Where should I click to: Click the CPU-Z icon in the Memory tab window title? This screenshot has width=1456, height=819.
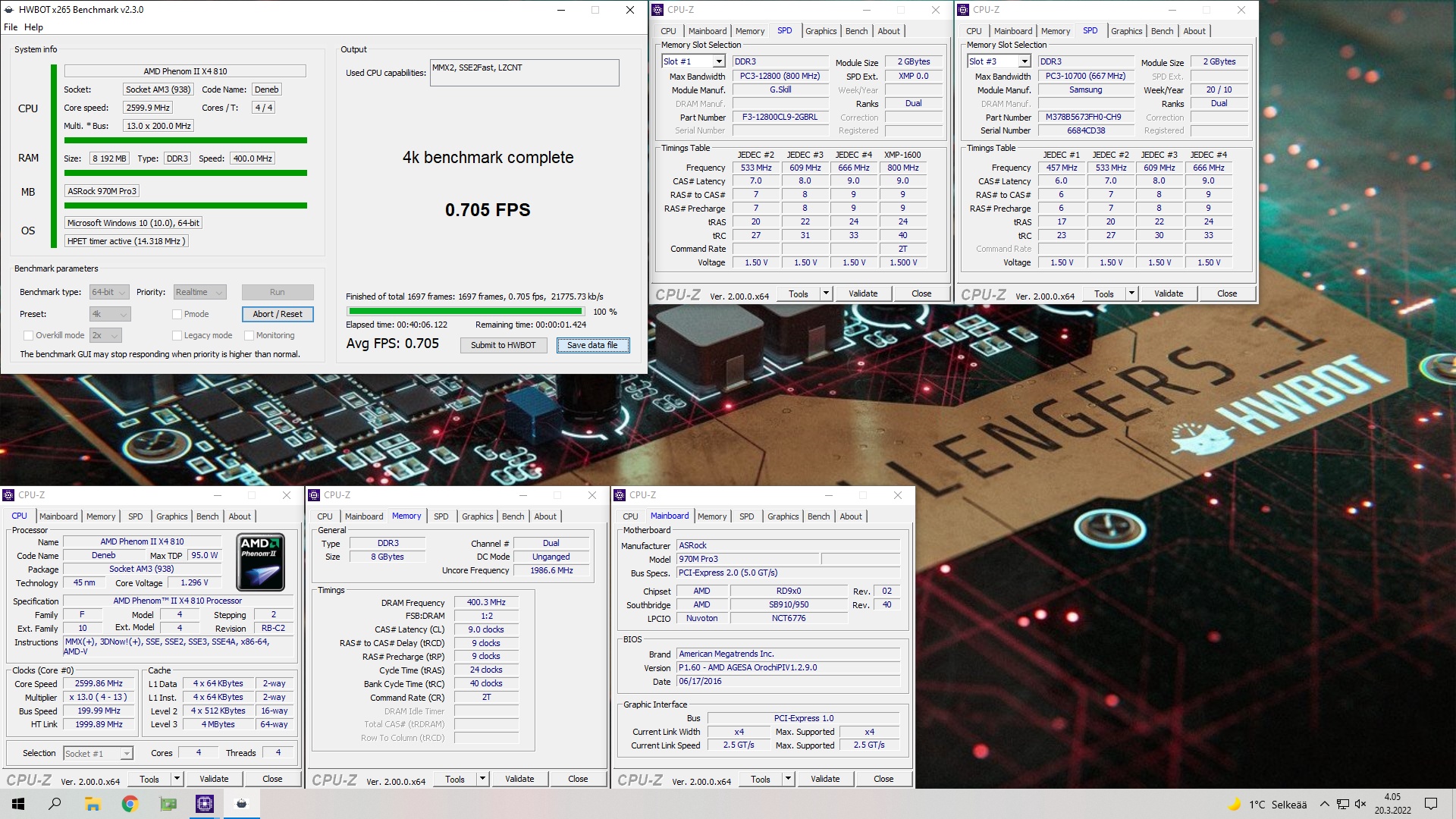[x=314, y=495]
